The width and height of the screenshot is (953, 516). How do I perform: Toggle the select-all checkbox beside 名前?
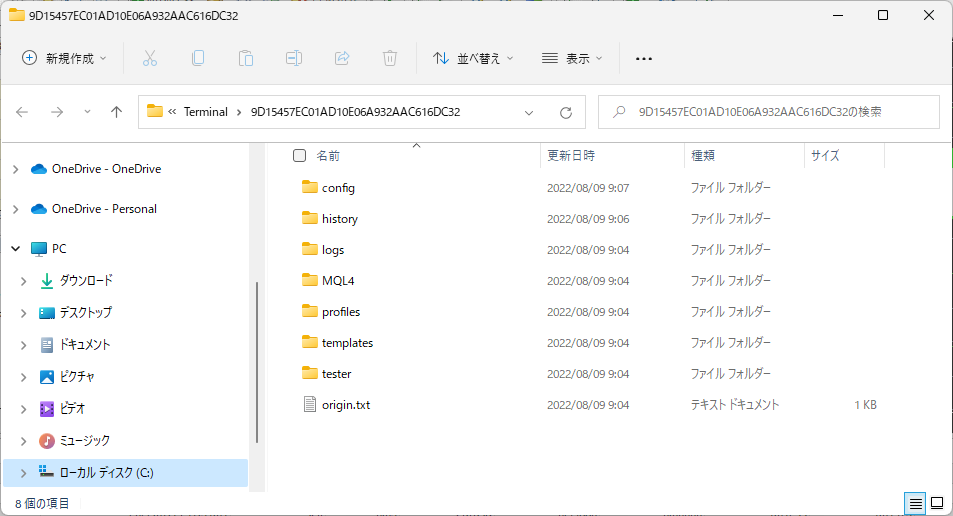(x=299, y=156)
